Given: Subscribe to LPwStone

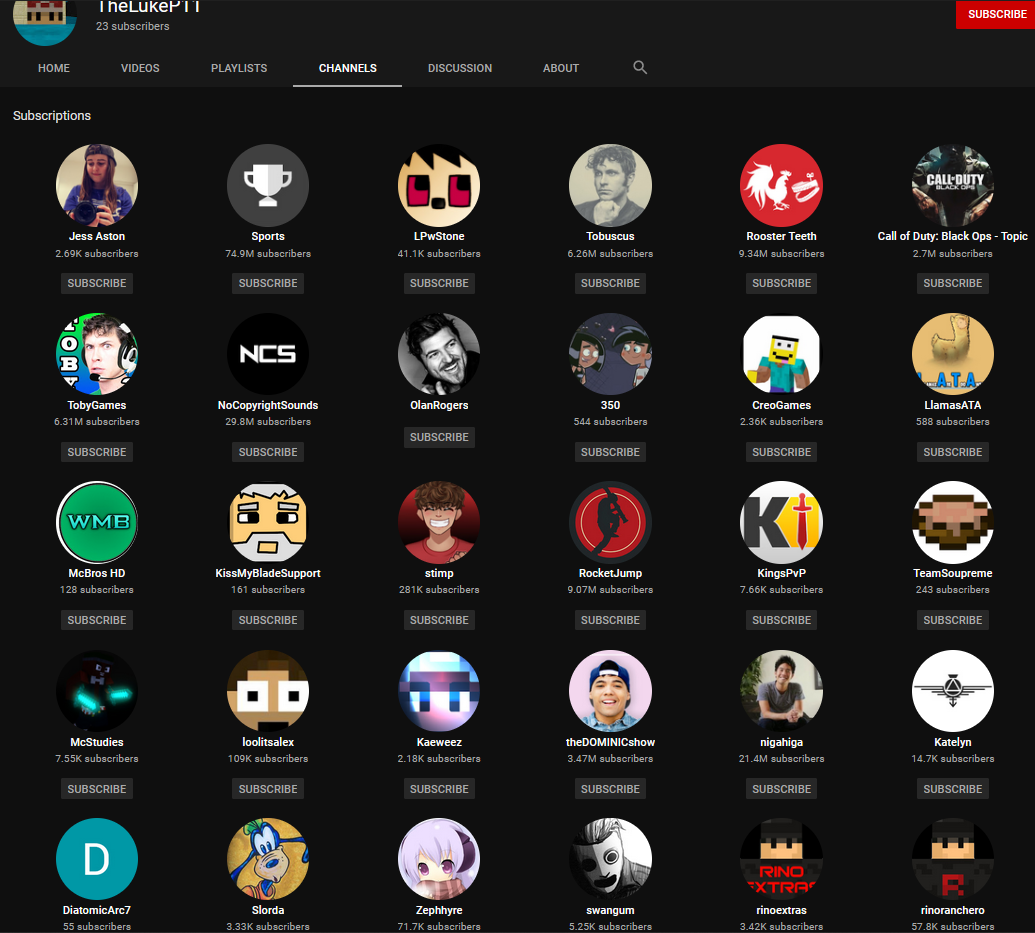Looking at the screenshot, I should pos(439,283).
